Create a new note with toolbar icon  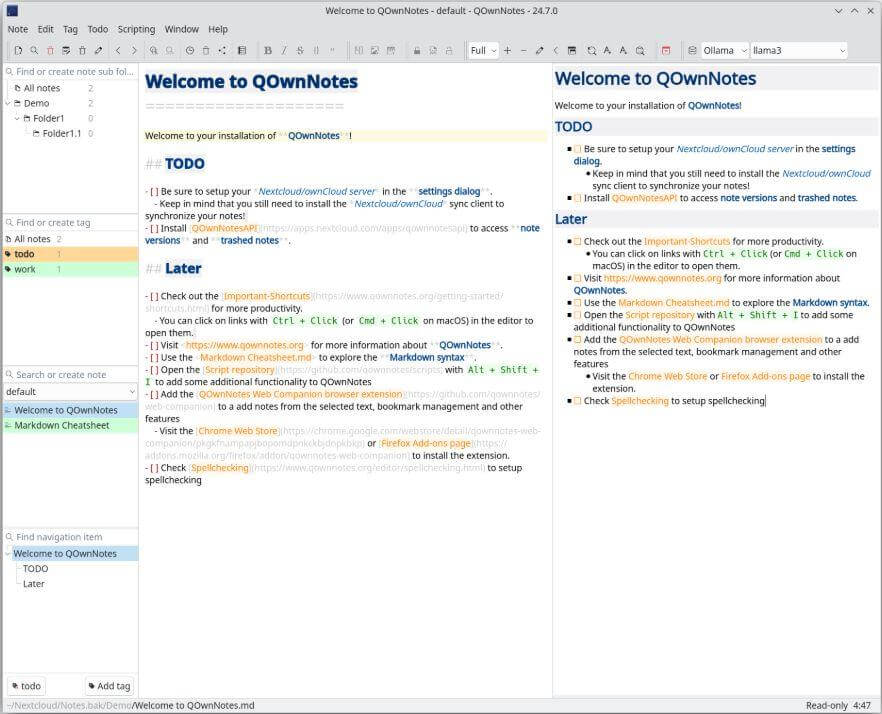pyautogui.click(x=17, y=50)
